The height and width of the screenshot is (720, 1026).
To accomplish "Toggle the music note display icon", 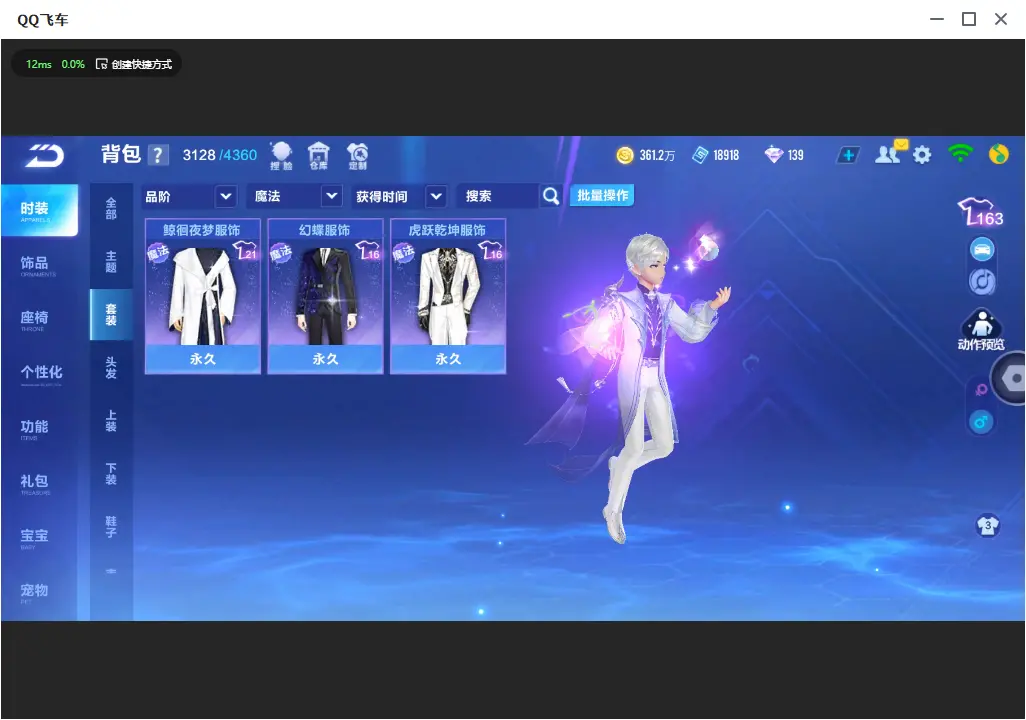I will pos(982,281).
